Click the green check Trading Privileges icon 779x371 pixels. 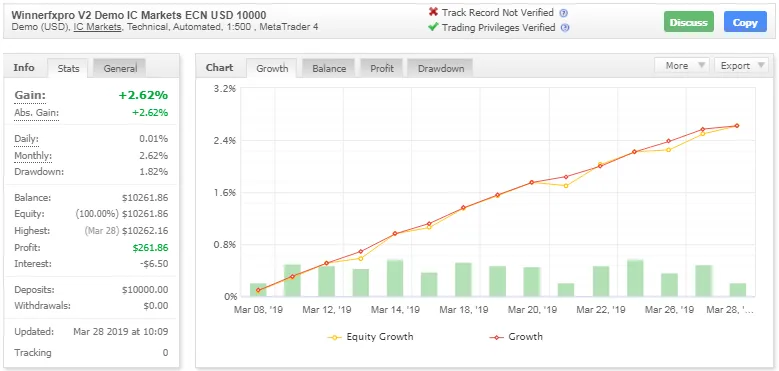pos(433,27)
